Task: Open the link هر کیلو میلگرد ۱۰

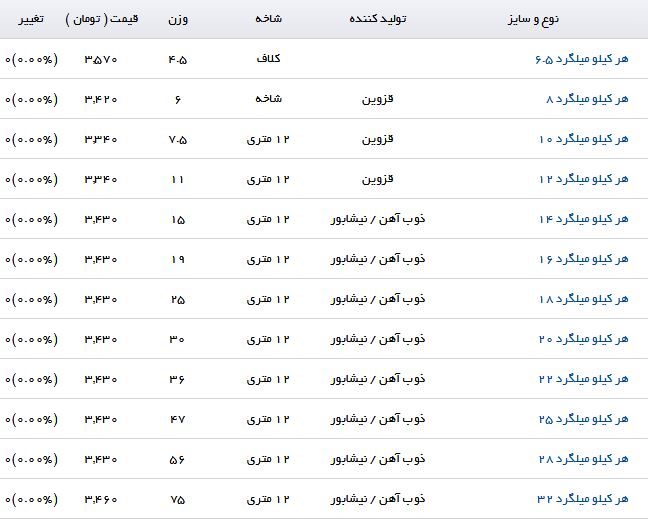Action: tap(584, 140)
